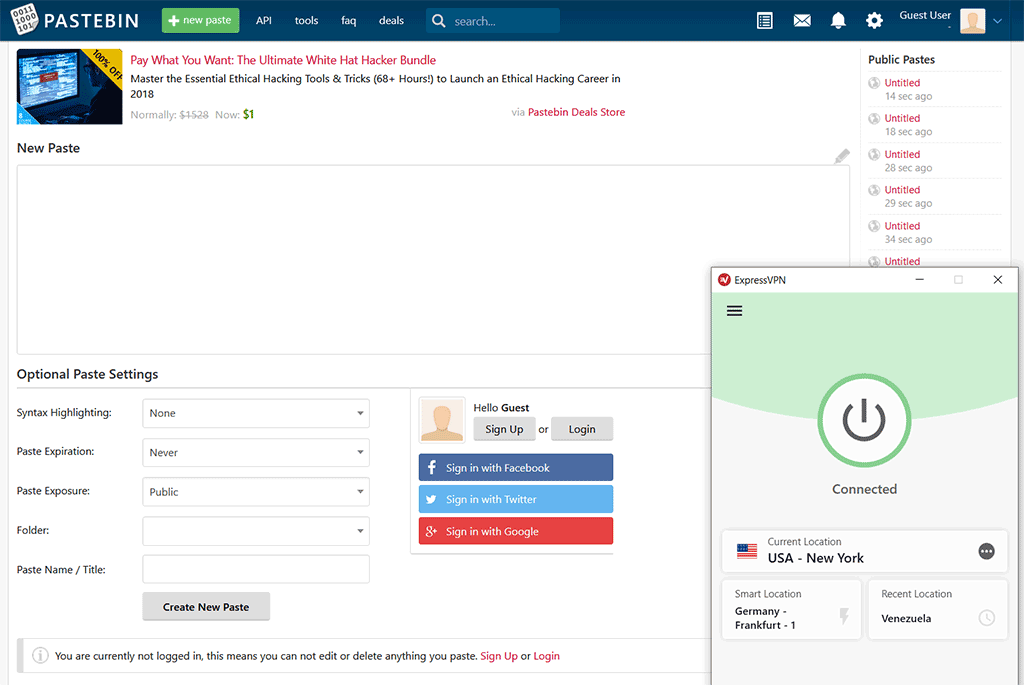
Task: Open the ExpressVPN hamburger menu
Action: point(735,311)
